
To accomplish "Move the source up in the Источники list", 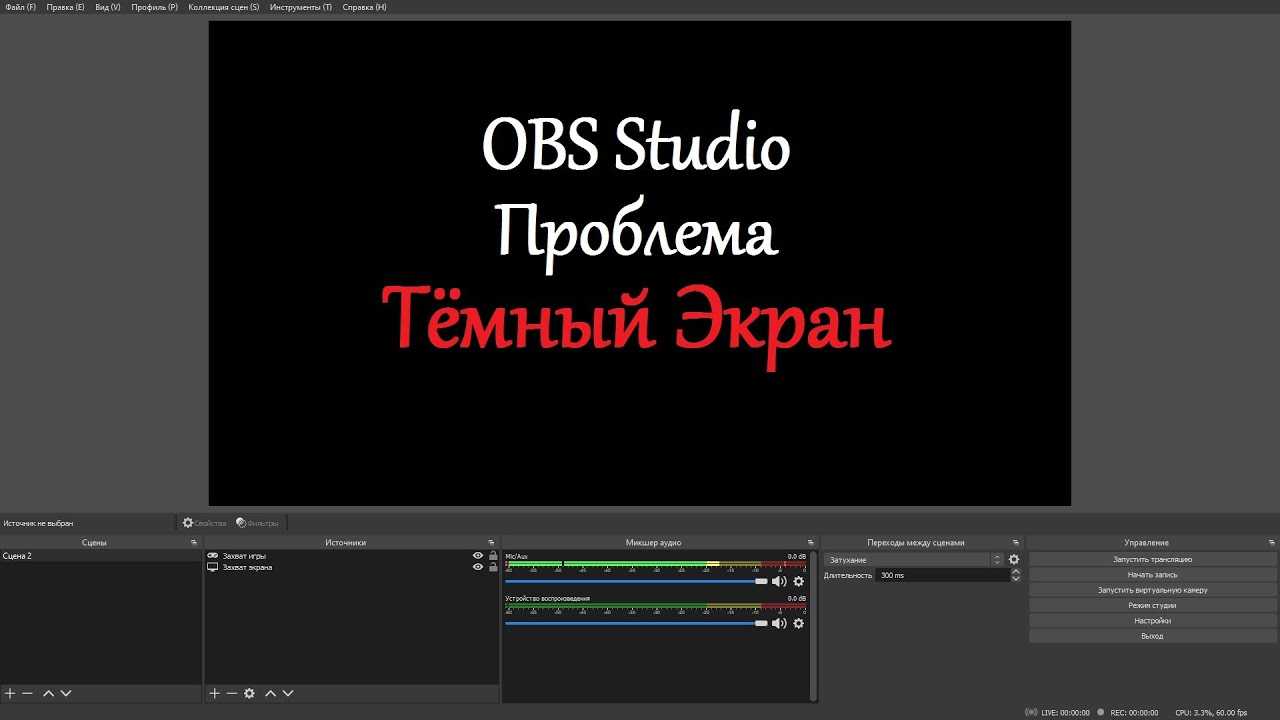I will (x=270, y=693).
